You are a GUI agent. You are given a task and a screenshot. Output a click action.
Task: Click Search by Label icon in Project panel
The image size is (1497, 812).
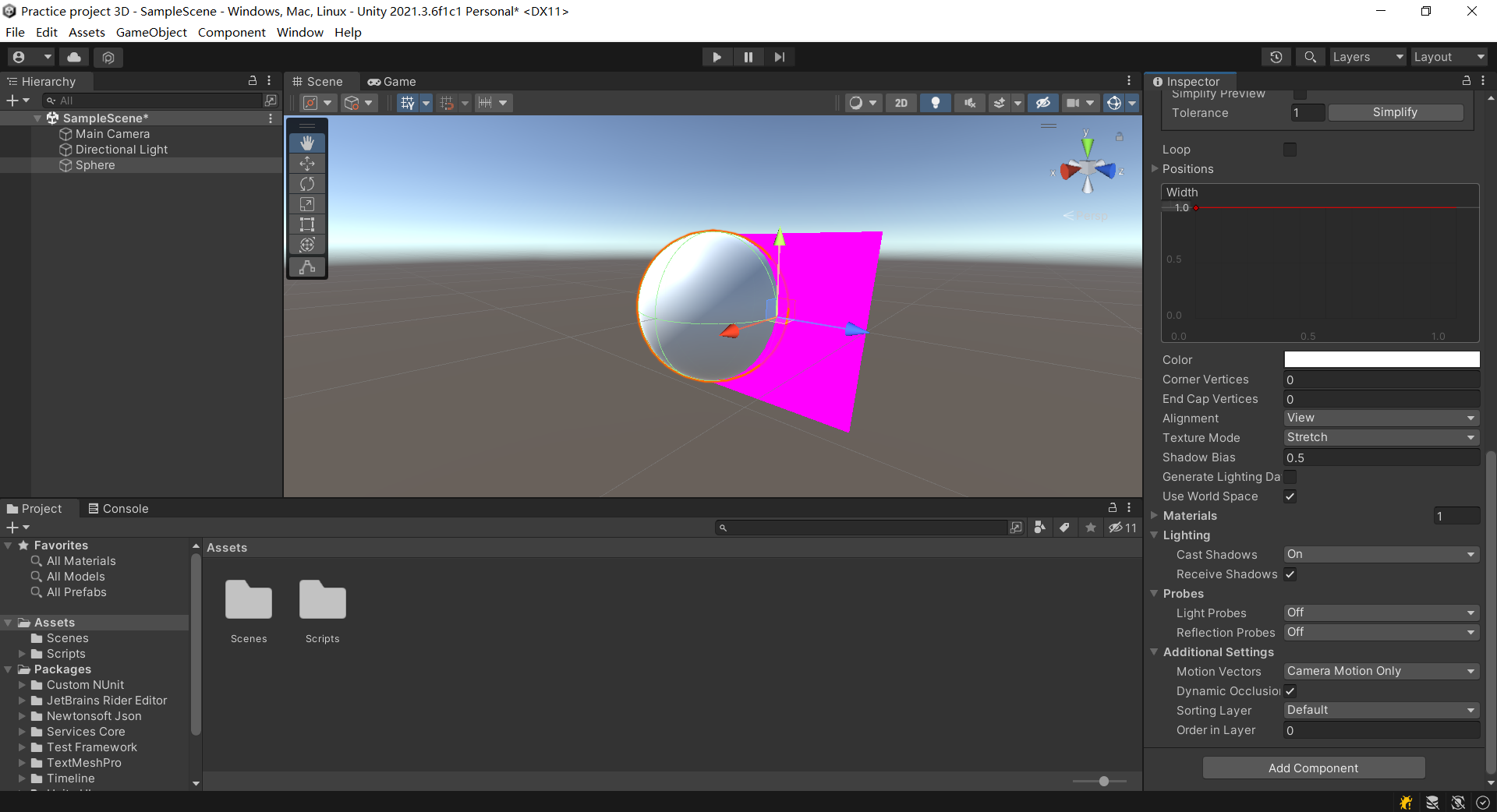(x=1064, y=528)
